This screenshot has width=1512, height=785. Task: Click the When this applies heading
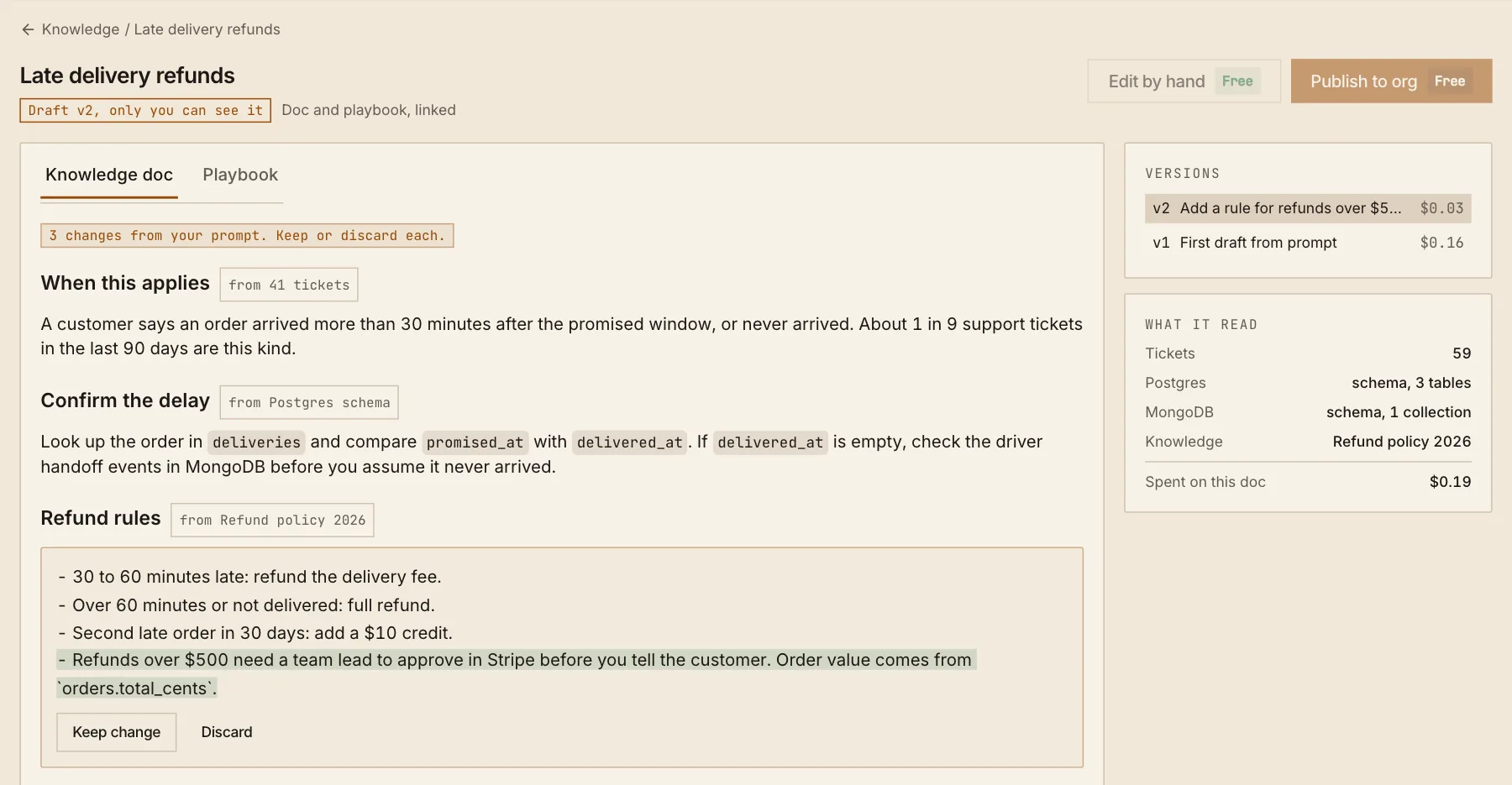pos(125,284)
